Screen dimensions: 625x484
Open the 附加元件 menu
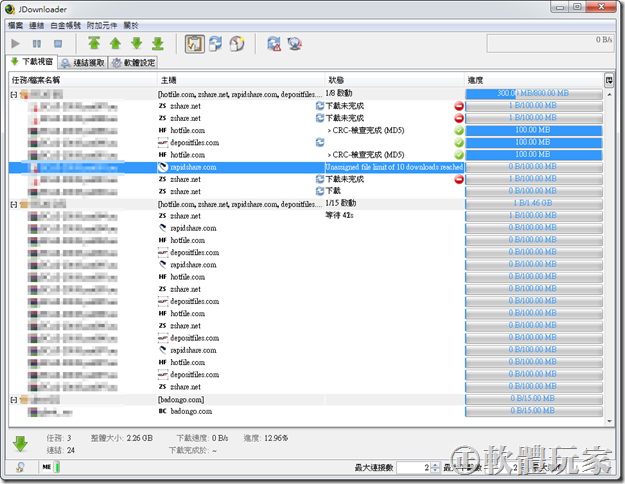(102, 26)
